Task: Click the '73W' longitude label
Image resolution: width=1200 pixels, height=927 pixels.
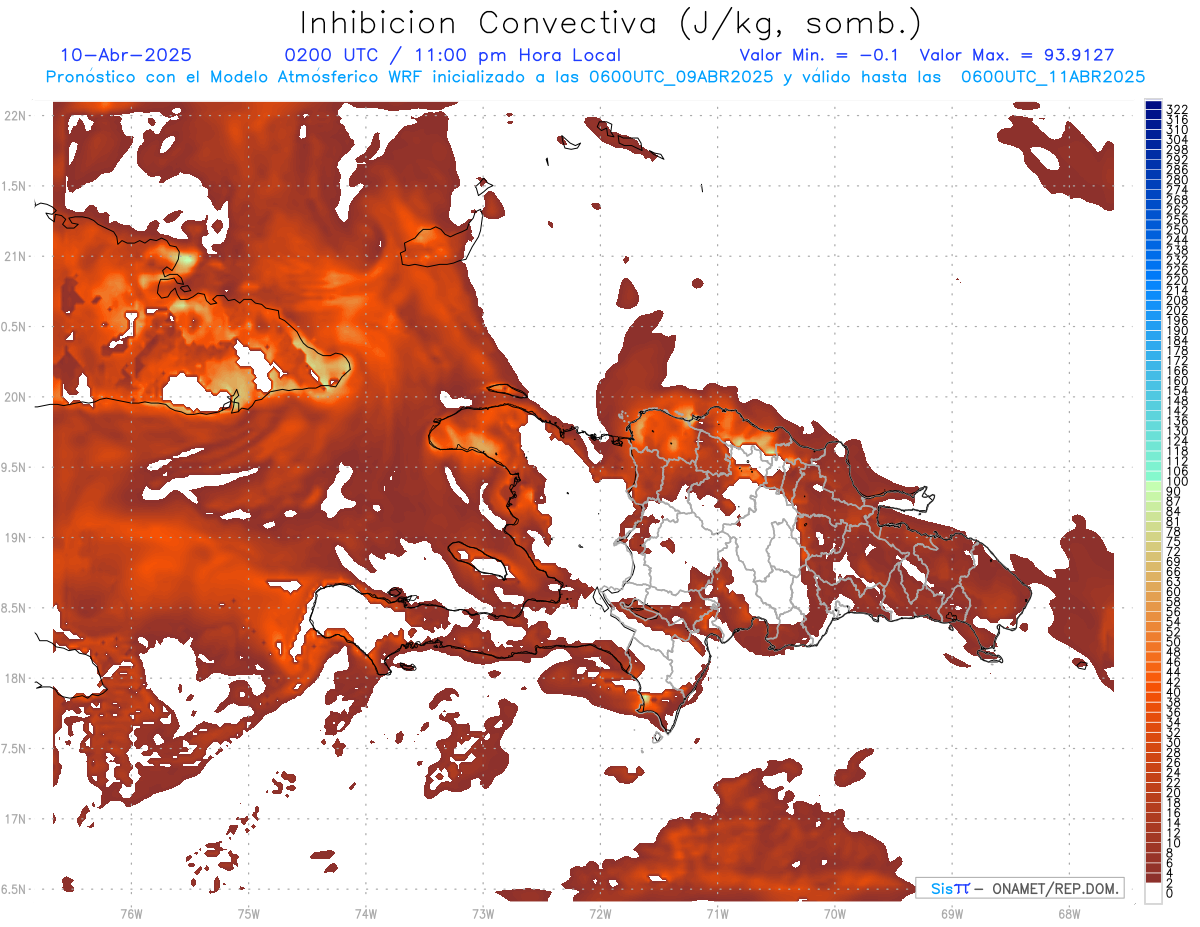Action: (x=483, y=913)
